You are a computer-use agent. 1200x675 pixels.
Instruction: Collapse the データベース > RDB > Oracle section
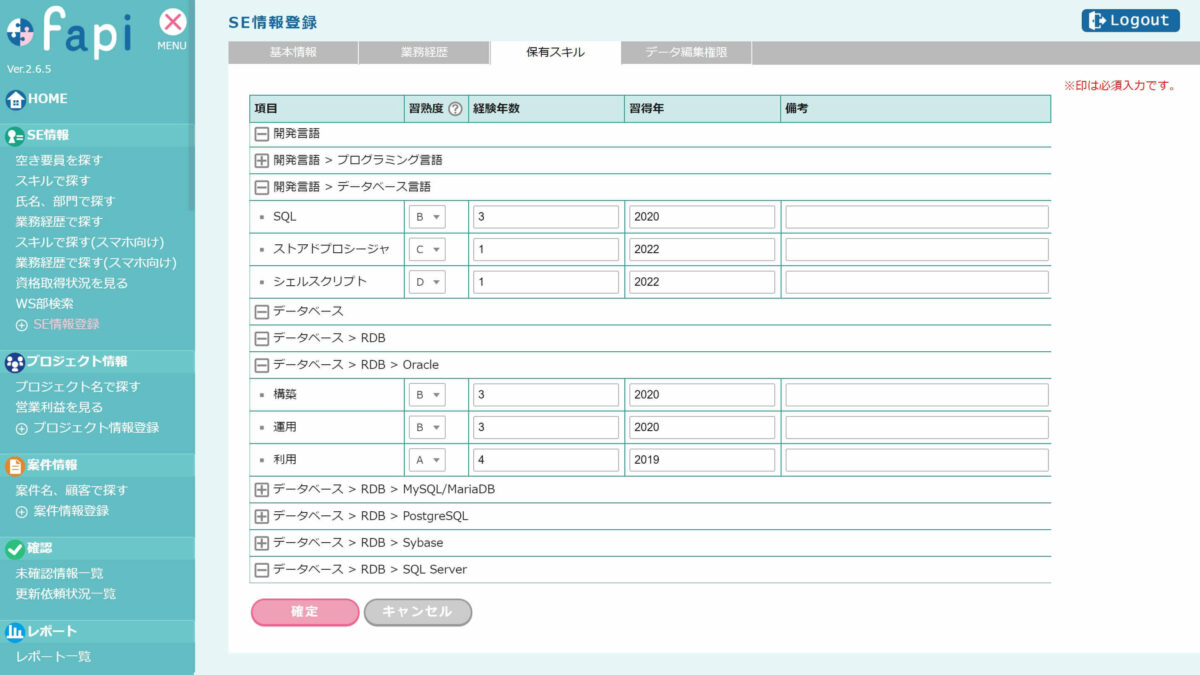262,366
